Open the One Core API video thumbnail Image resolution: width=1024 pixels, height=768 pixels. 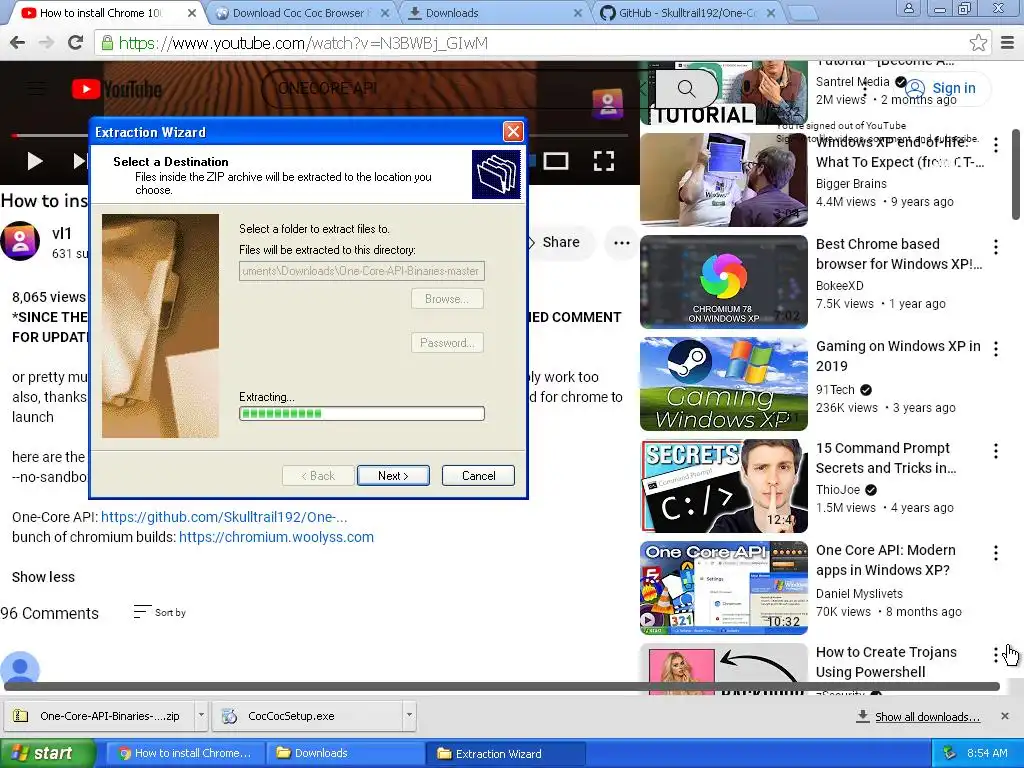[x=724, y=588]
